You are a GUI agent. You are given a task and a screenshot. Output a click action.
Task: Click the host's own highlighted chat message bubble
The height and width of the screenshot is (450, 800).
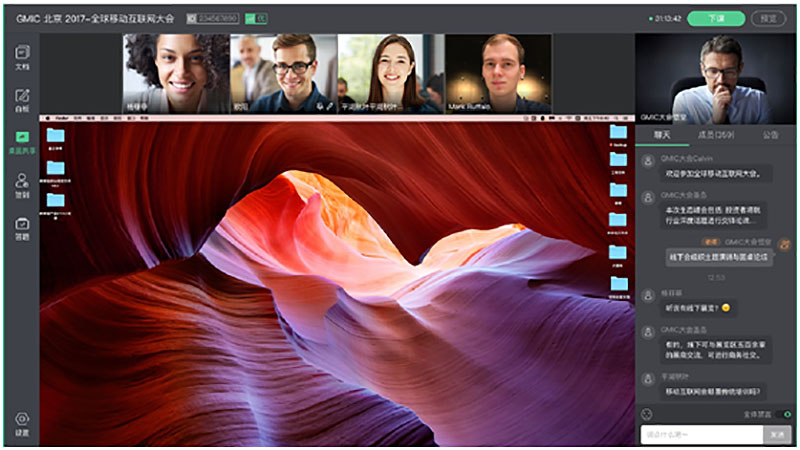point(719,257)
